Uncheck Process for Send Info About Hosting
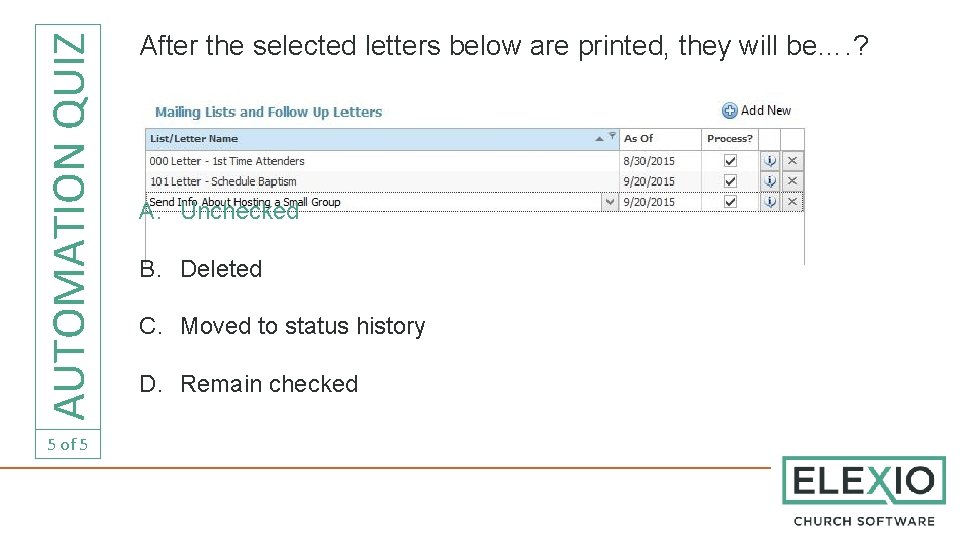Viewport: 960px width, 540px height. coord(730,202)
